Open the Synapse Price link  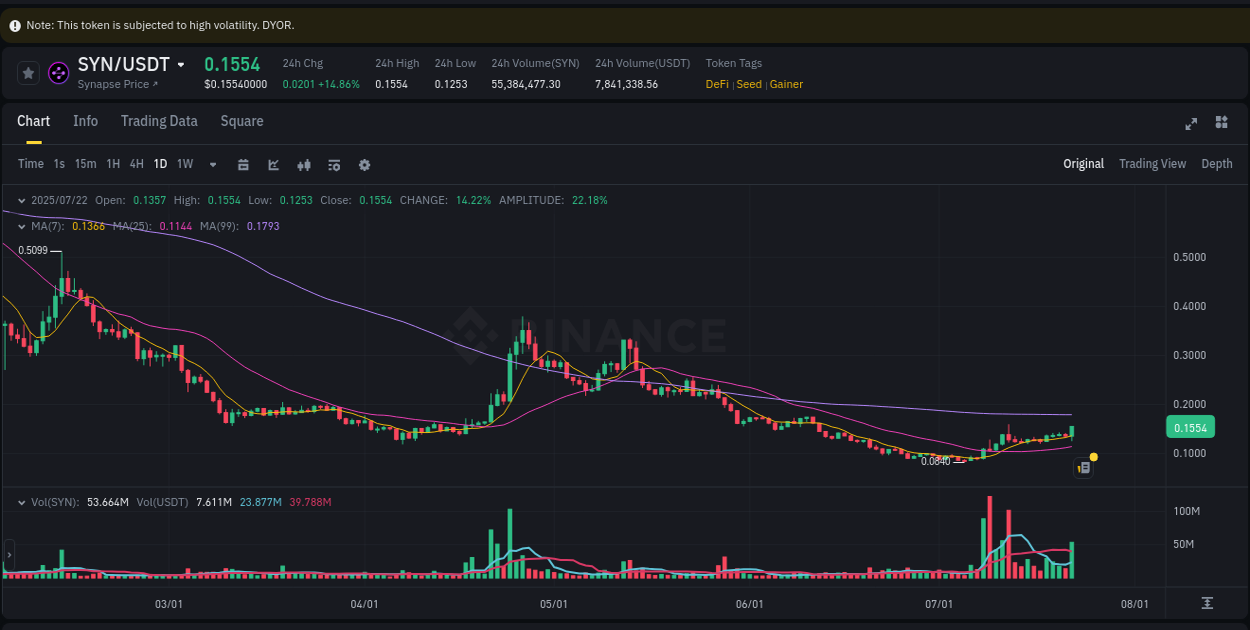118,84
